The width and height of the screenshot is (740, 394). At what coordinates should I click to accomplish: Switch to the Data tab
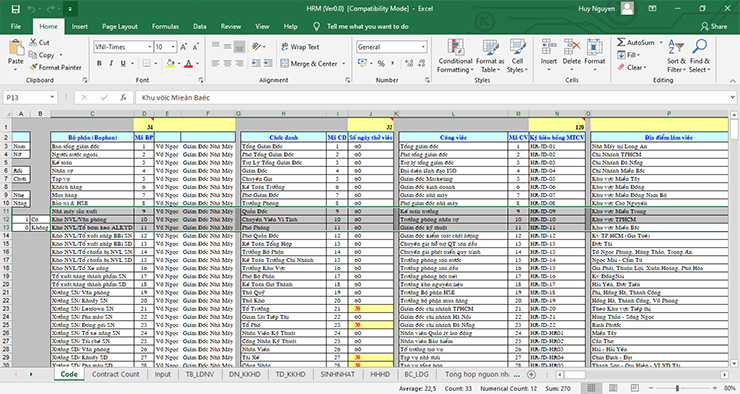coord(200,26)
